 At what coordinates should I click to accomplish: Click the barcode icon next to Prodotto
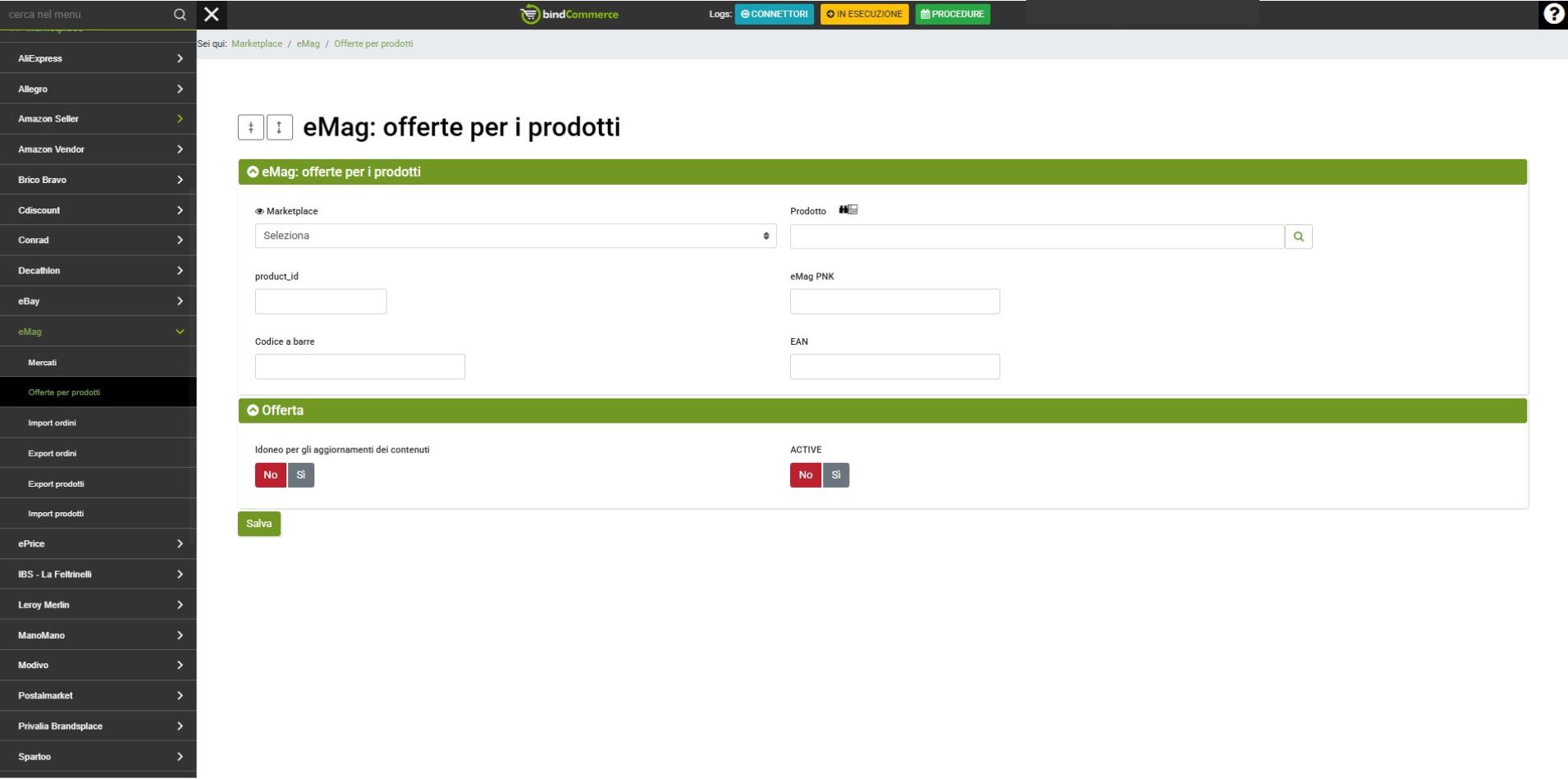(x=848, y=210)
